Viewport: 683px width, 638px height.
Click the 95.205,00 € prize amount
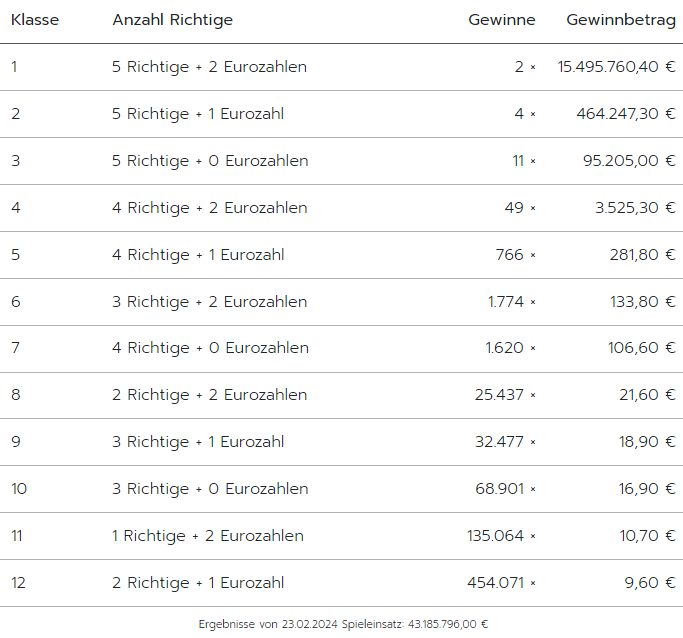[629, 161]
